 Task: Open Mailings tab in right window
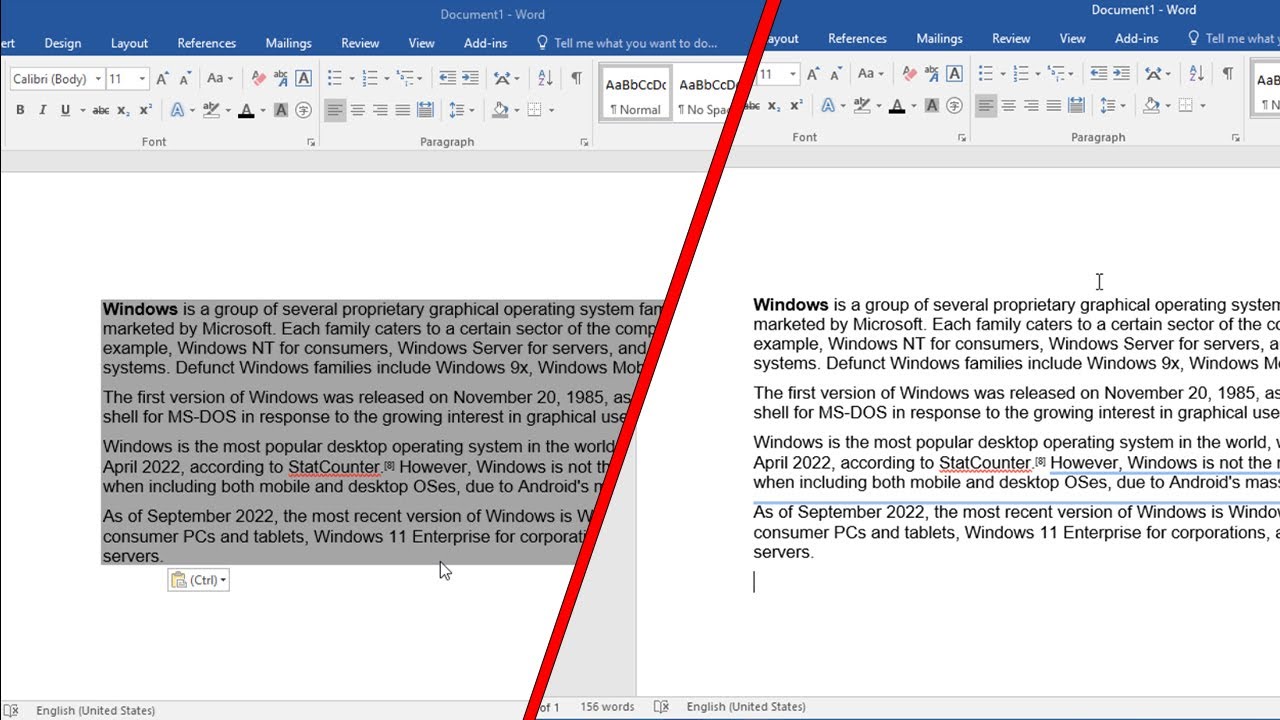pyautogui.click(x=939, y=39)
